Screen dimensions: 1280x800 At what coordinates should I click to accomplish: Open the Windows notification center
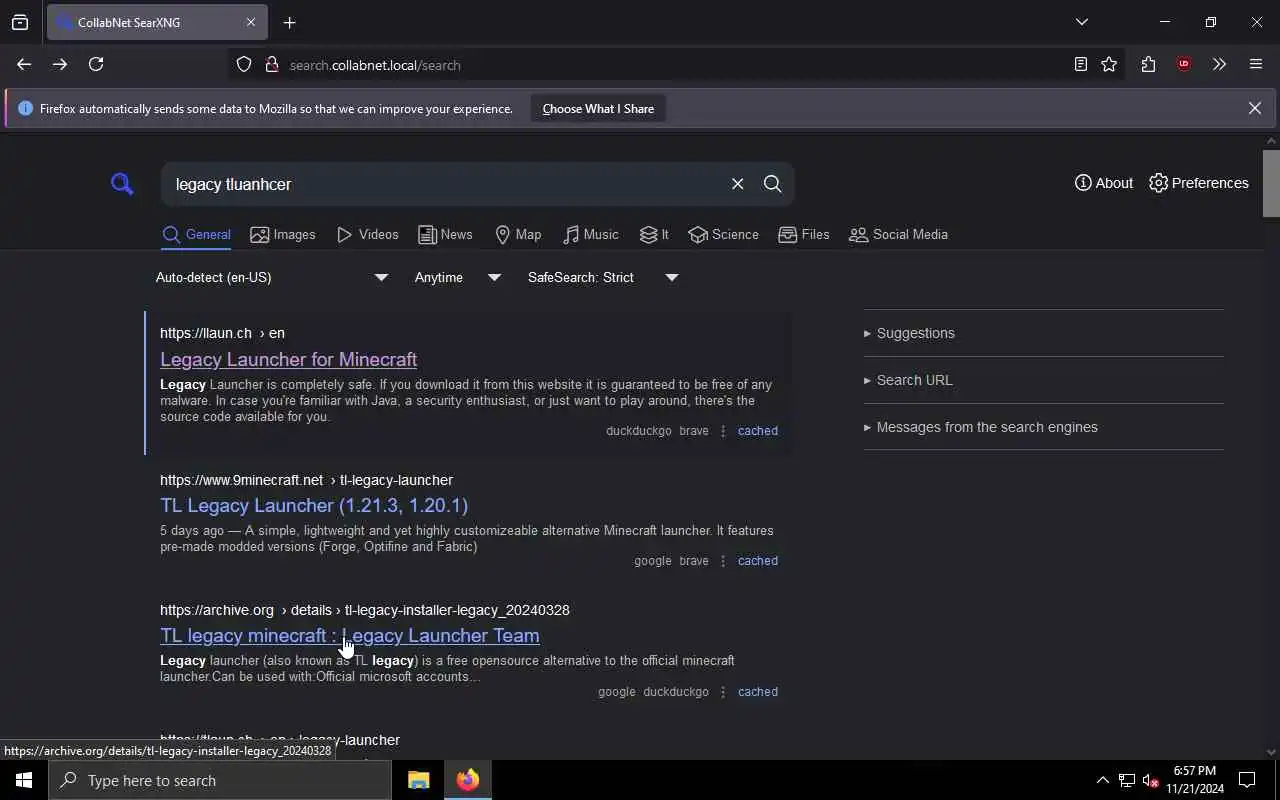coord(1247,780)
